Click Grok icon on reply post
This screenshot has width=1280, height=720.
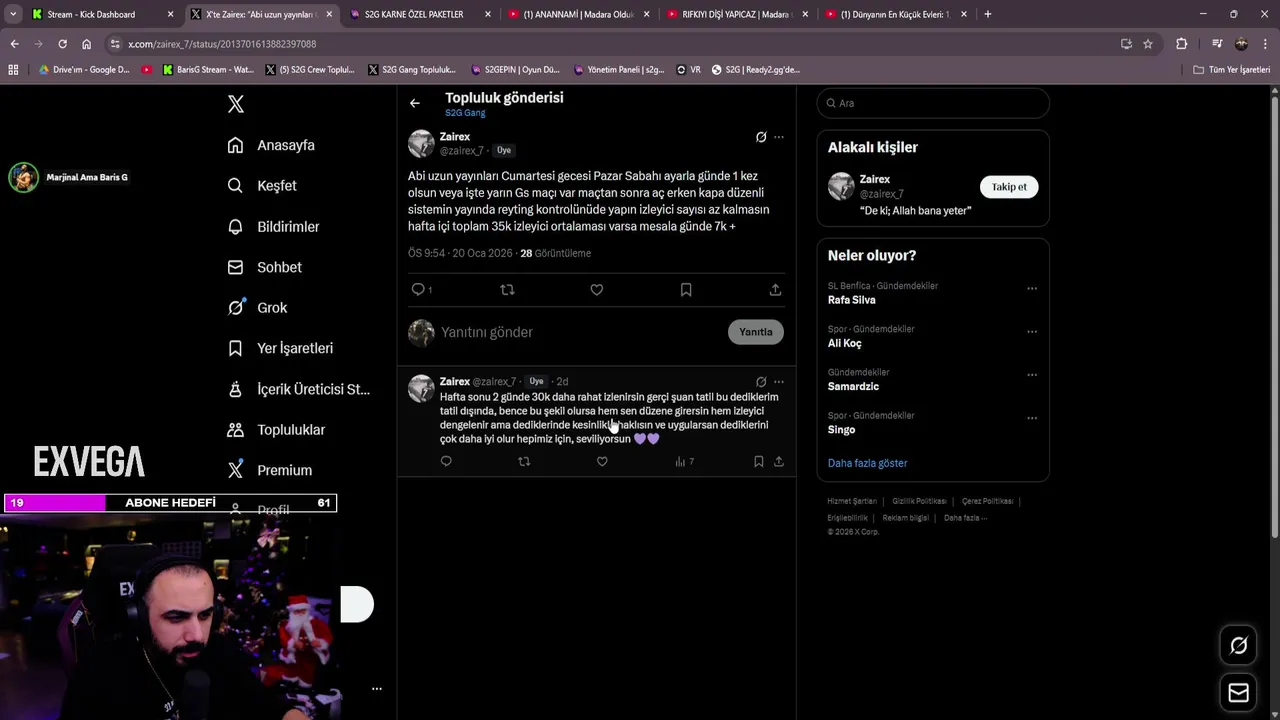(761, 382)
